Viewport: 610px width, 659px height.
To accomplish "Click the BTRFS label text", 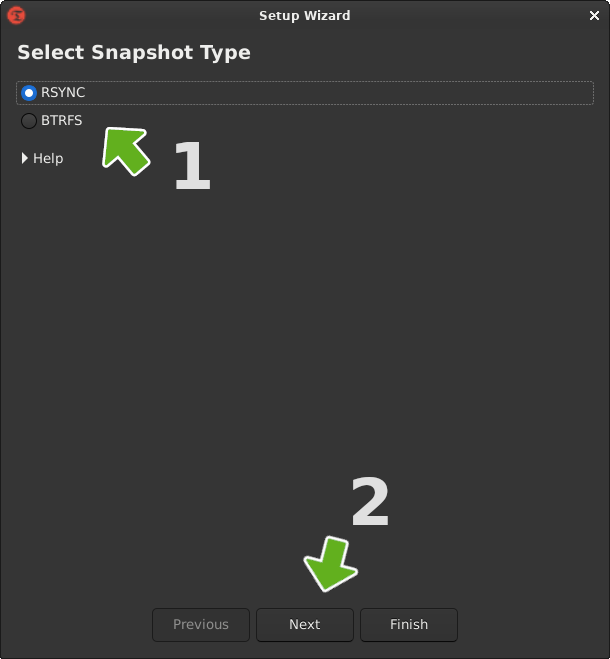I will pyautogui.click(x=62, y=121).
